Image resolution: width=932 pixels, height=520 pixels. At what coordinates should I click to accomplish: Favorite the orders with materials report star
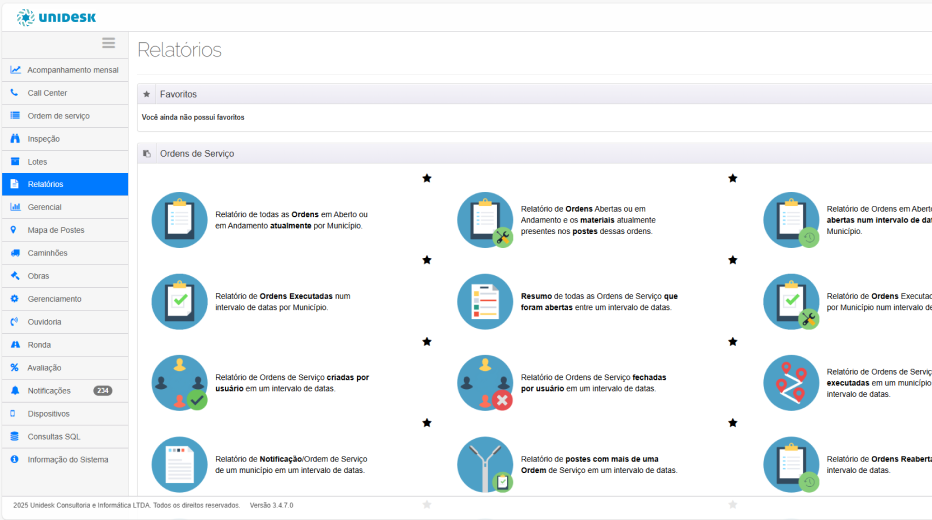tap(733, 178)
